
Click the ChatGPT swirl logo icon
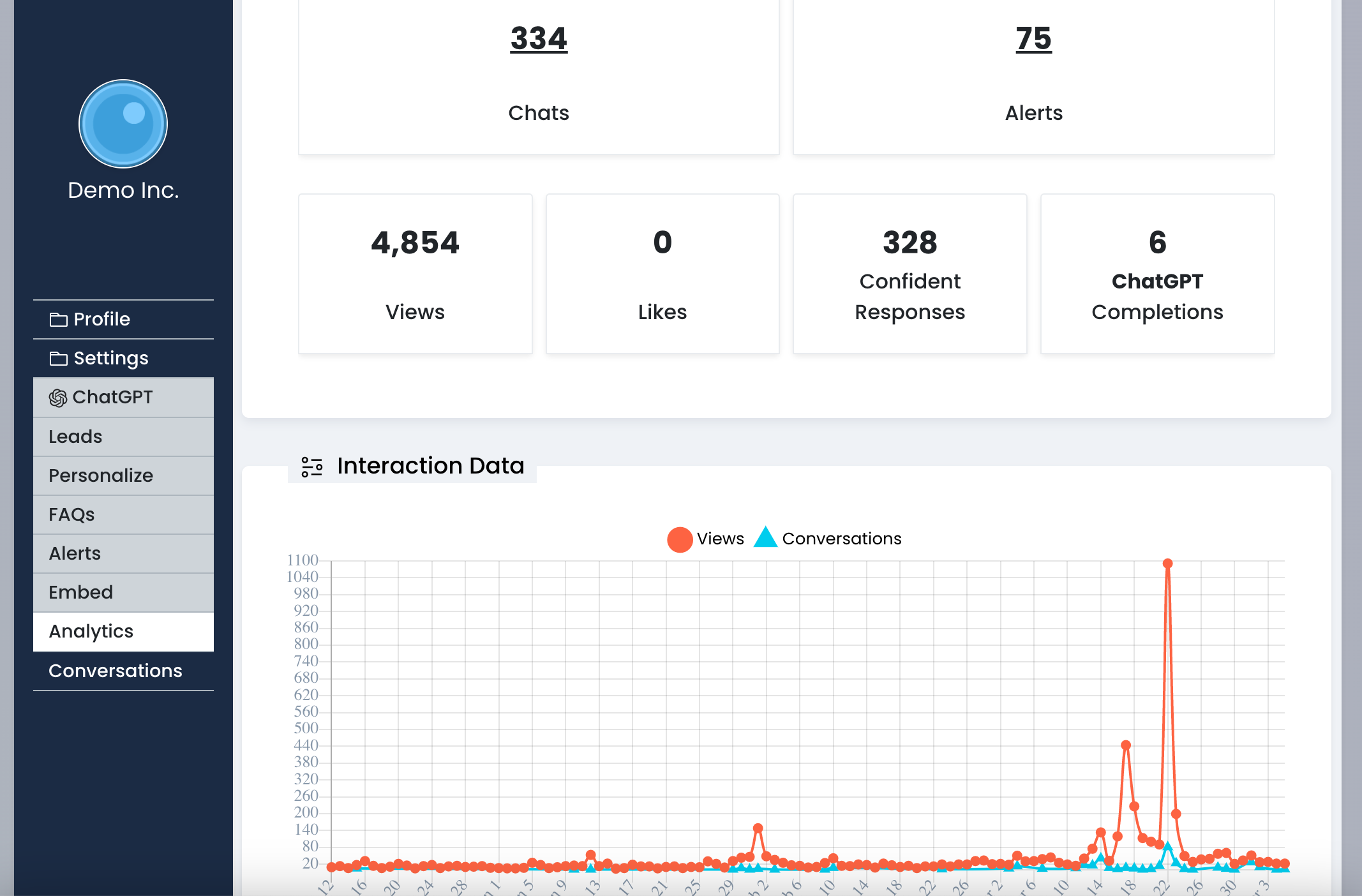[x=58, y=398]
